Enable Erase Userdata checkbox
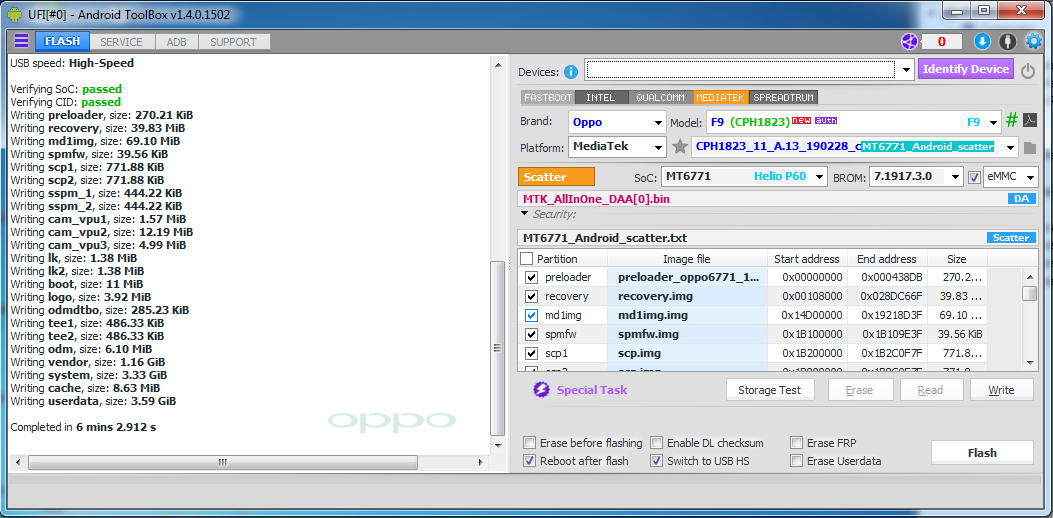 pyautogui.click(x=796, y=461)
